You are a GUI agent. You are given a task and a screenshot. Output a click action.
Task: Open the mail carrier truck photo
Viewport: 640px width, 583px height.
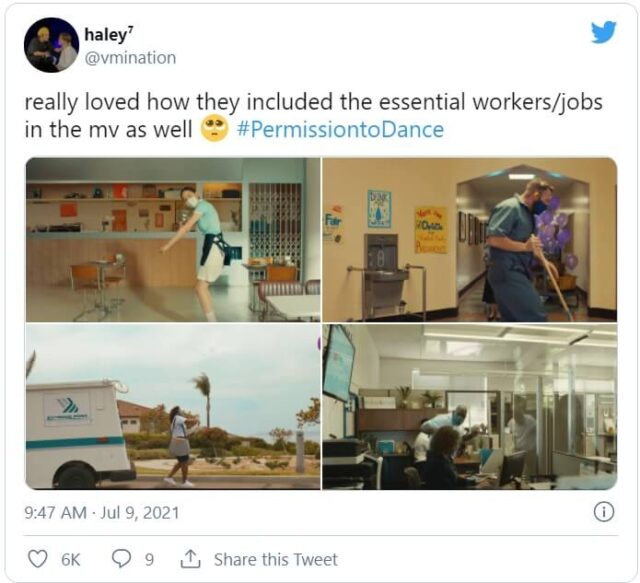(173, 407)
